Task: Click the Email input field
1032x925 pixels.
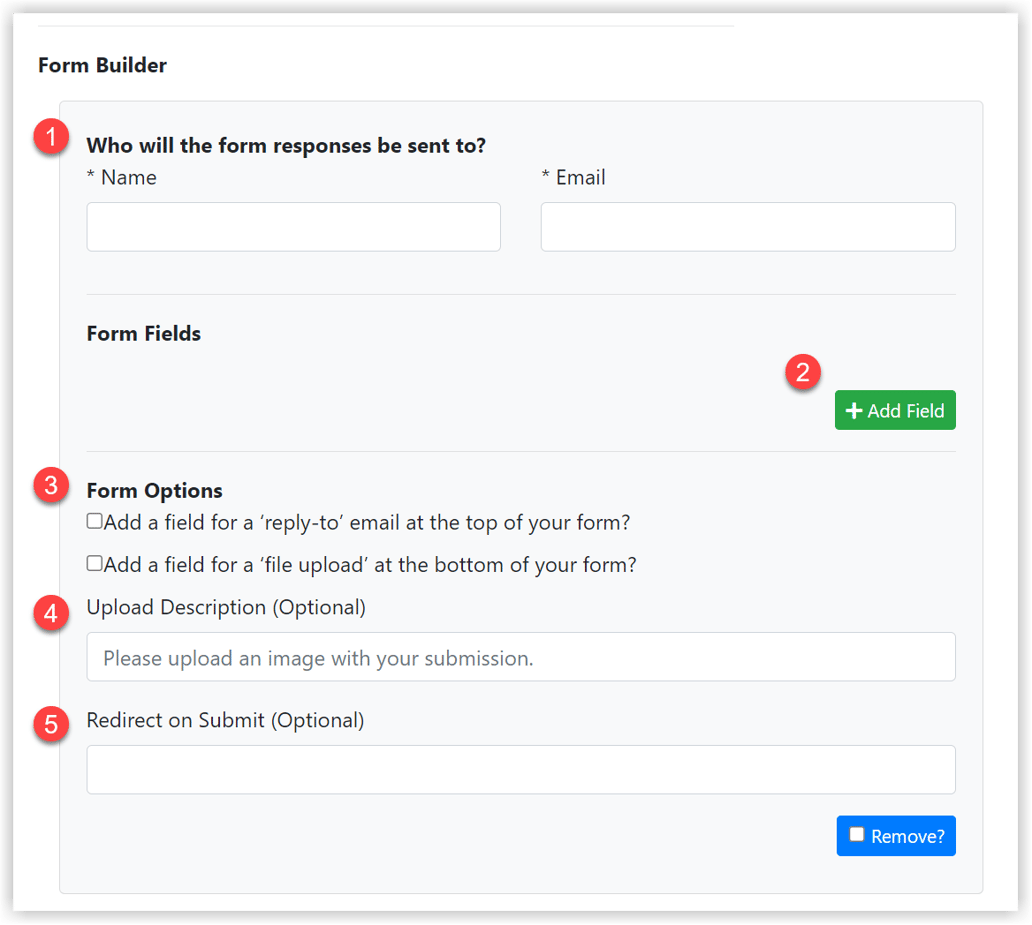Action: [x=747, y=227]
